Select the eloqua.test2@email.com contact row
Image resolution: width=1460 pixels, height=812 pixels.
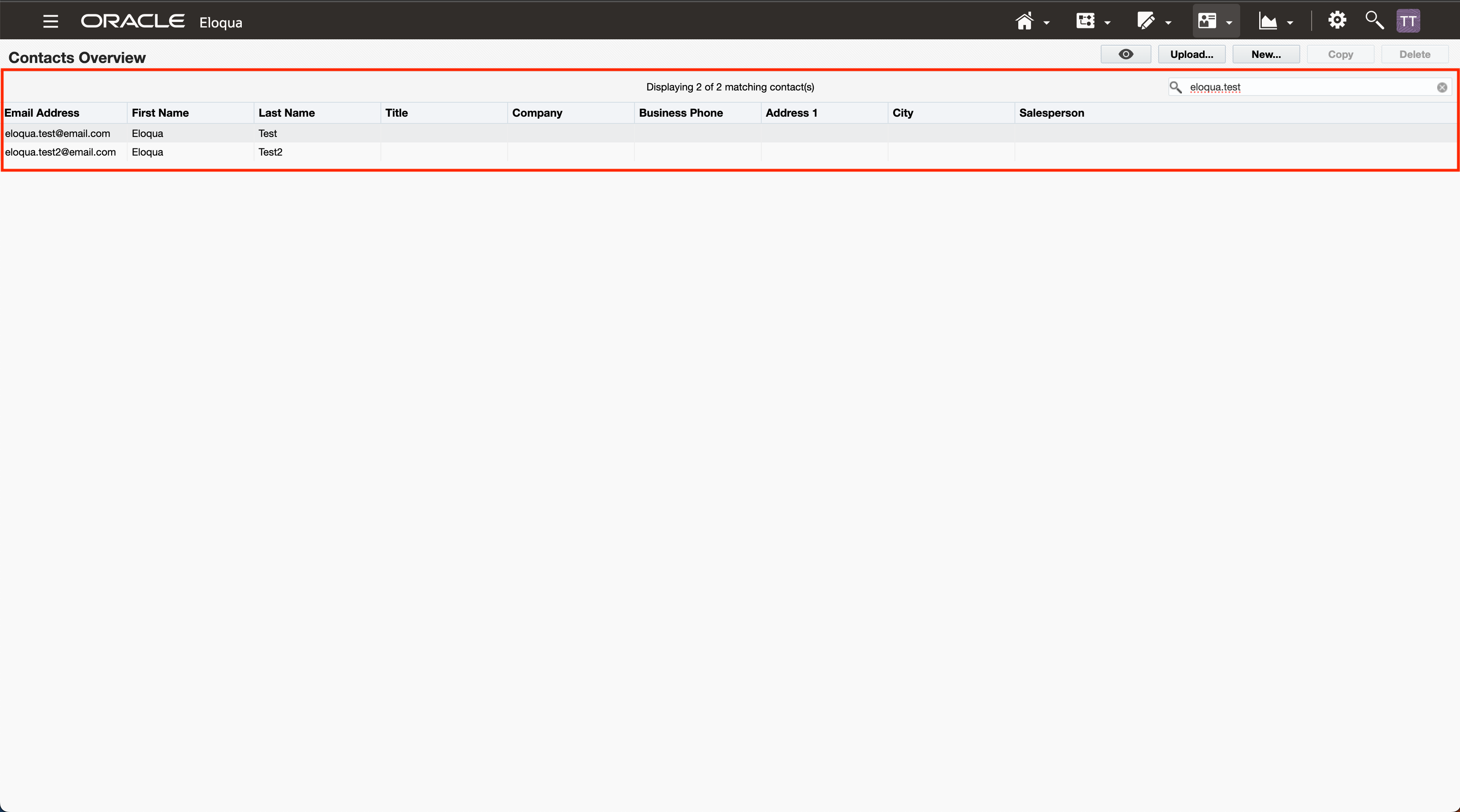60,152
